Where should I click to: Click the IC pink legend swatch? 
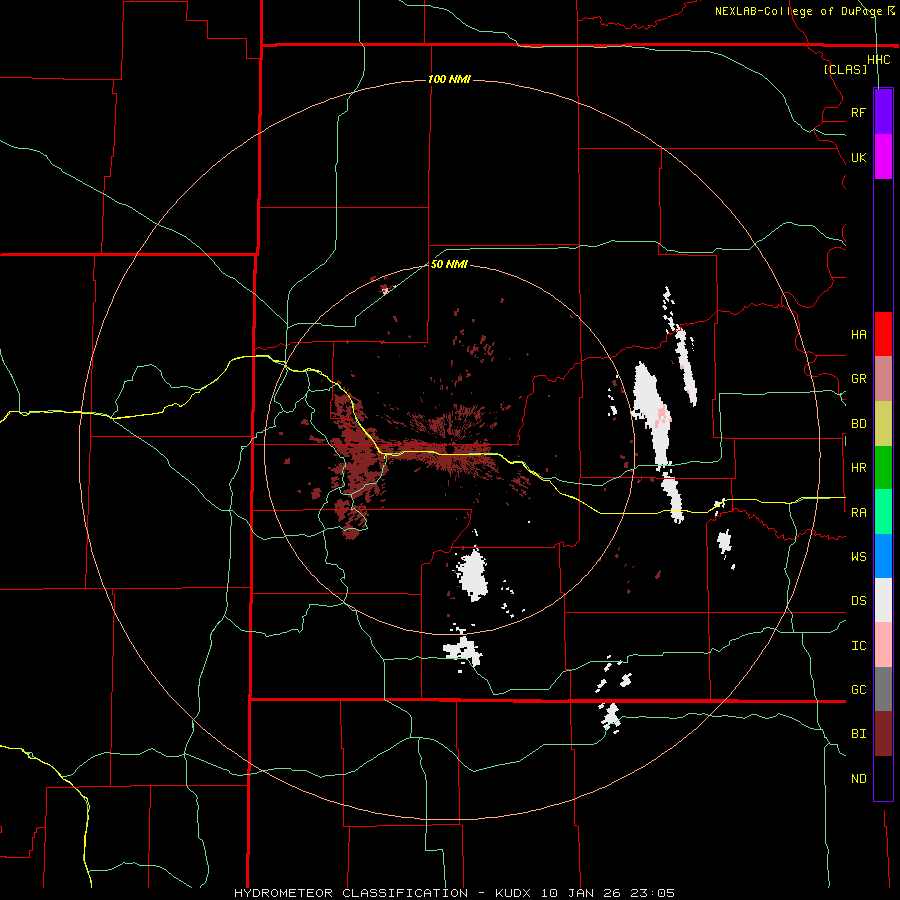point(883,645)
